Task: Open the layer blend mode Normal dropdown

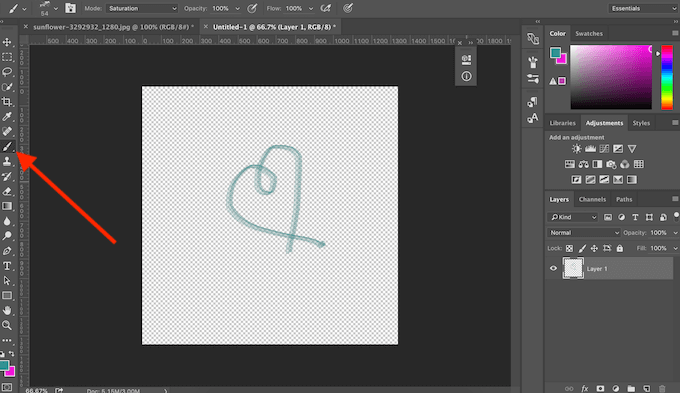Action: tap(584, 233)
